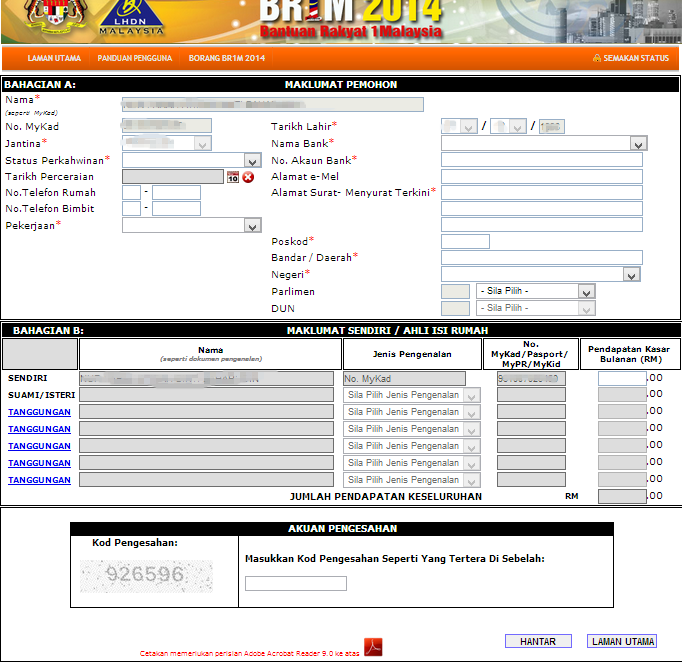Focus the SENDIRI name field
The width and height of the screenshot is (682, 664).
(x=207, y=378)
